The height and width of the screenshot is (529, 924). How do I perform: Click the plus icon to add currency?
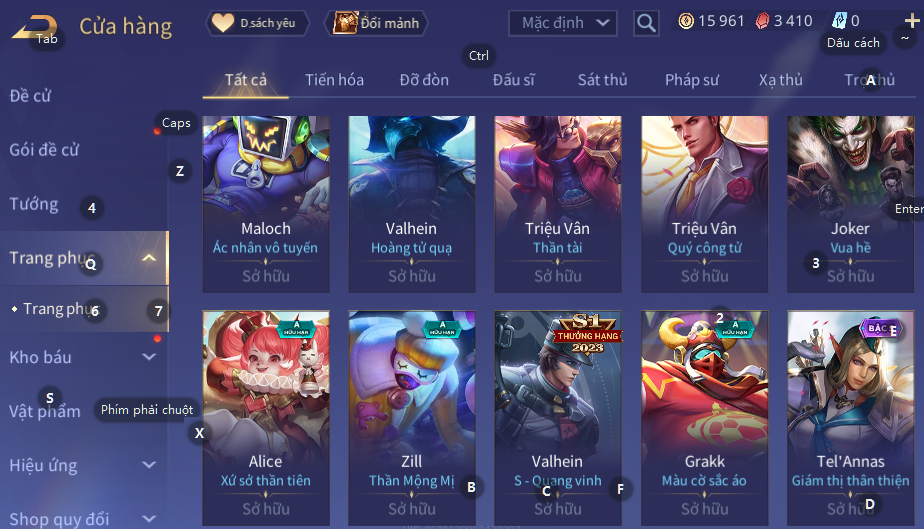912,21
